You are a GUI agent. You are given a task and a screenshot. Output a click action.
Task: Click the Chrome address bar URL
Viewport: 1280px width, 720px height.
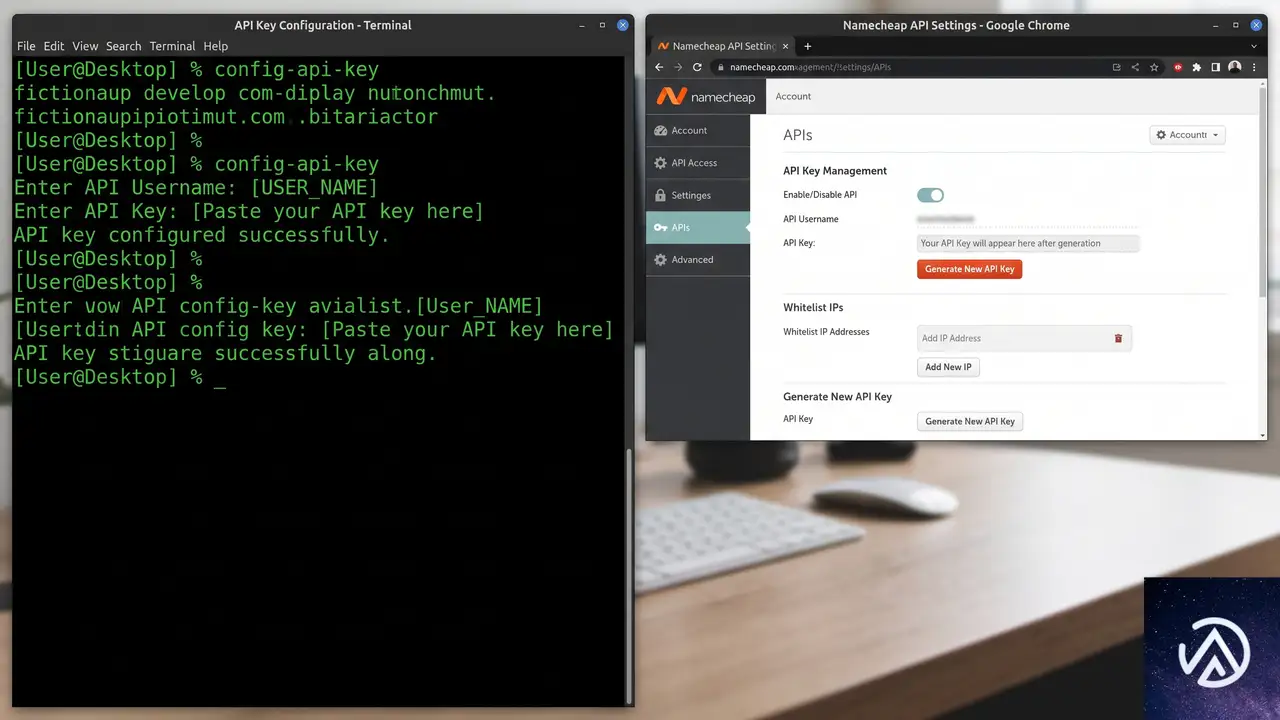tap(810, 67)
